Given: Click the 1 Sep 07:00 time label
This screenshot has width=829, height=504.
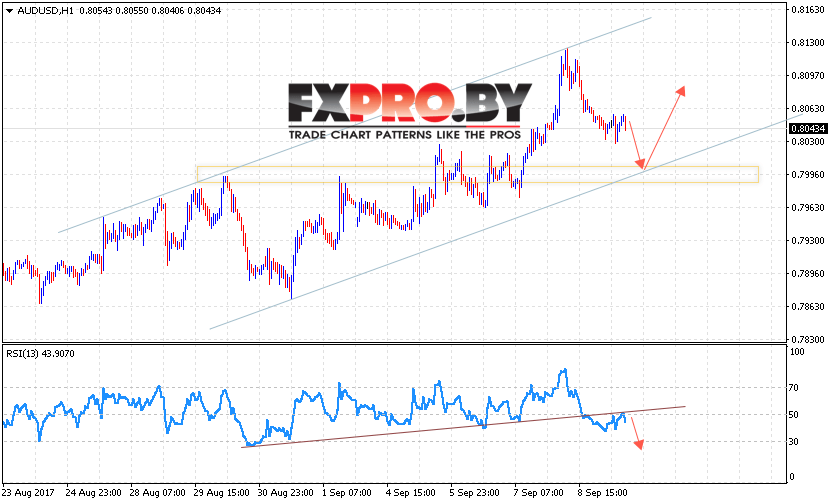Looking at the screenshot, I should click(x=347, y=492).
